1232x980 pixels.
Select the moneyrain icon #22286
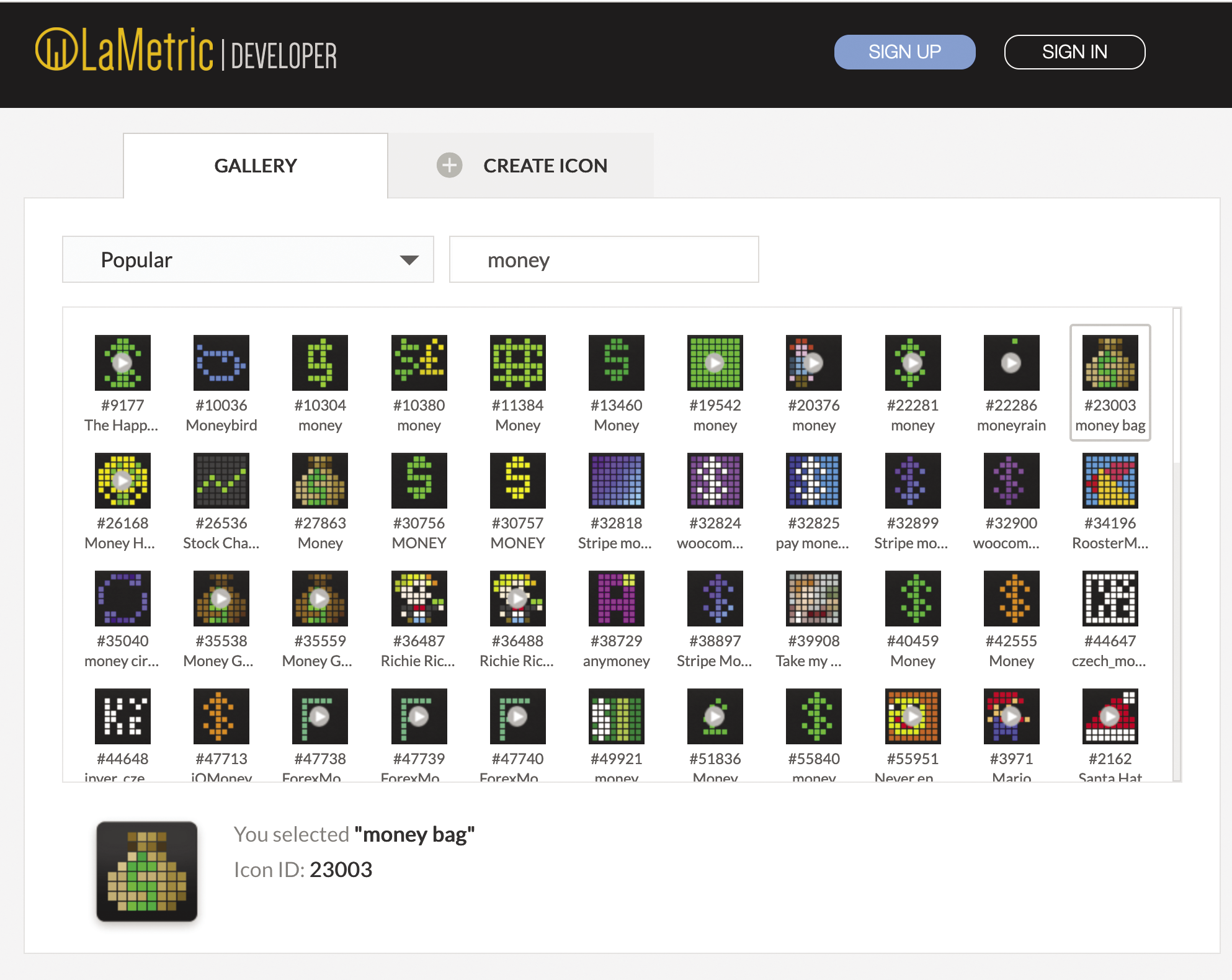click(x=1011, y=363)
